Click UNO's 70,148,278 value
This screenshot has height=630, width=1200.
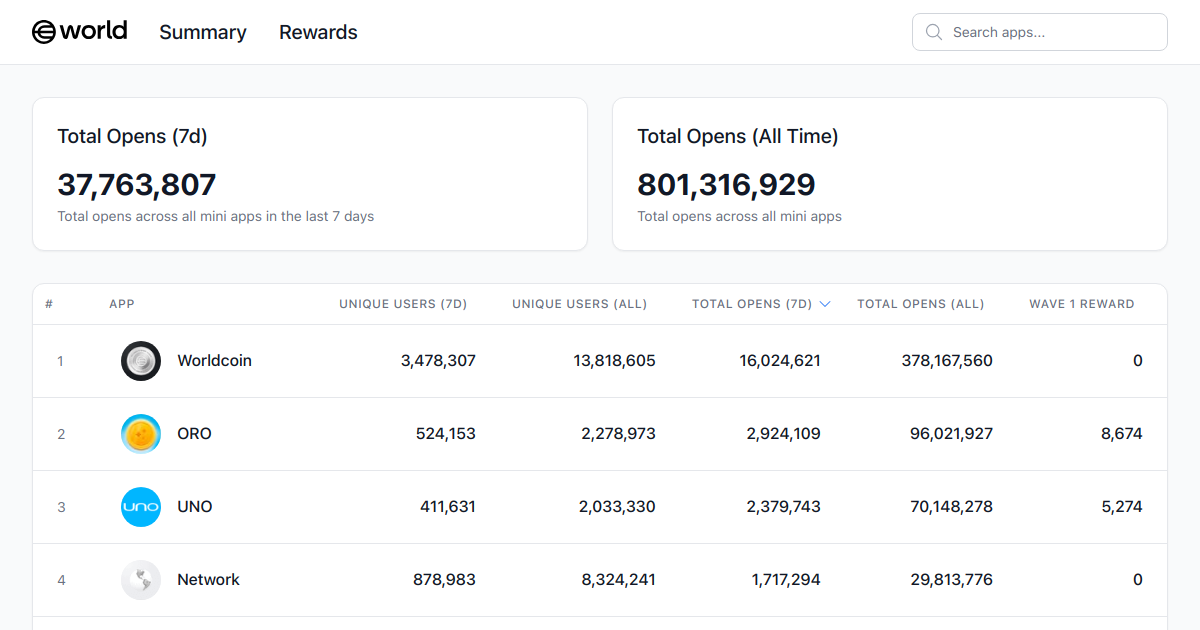click(952, 507)
